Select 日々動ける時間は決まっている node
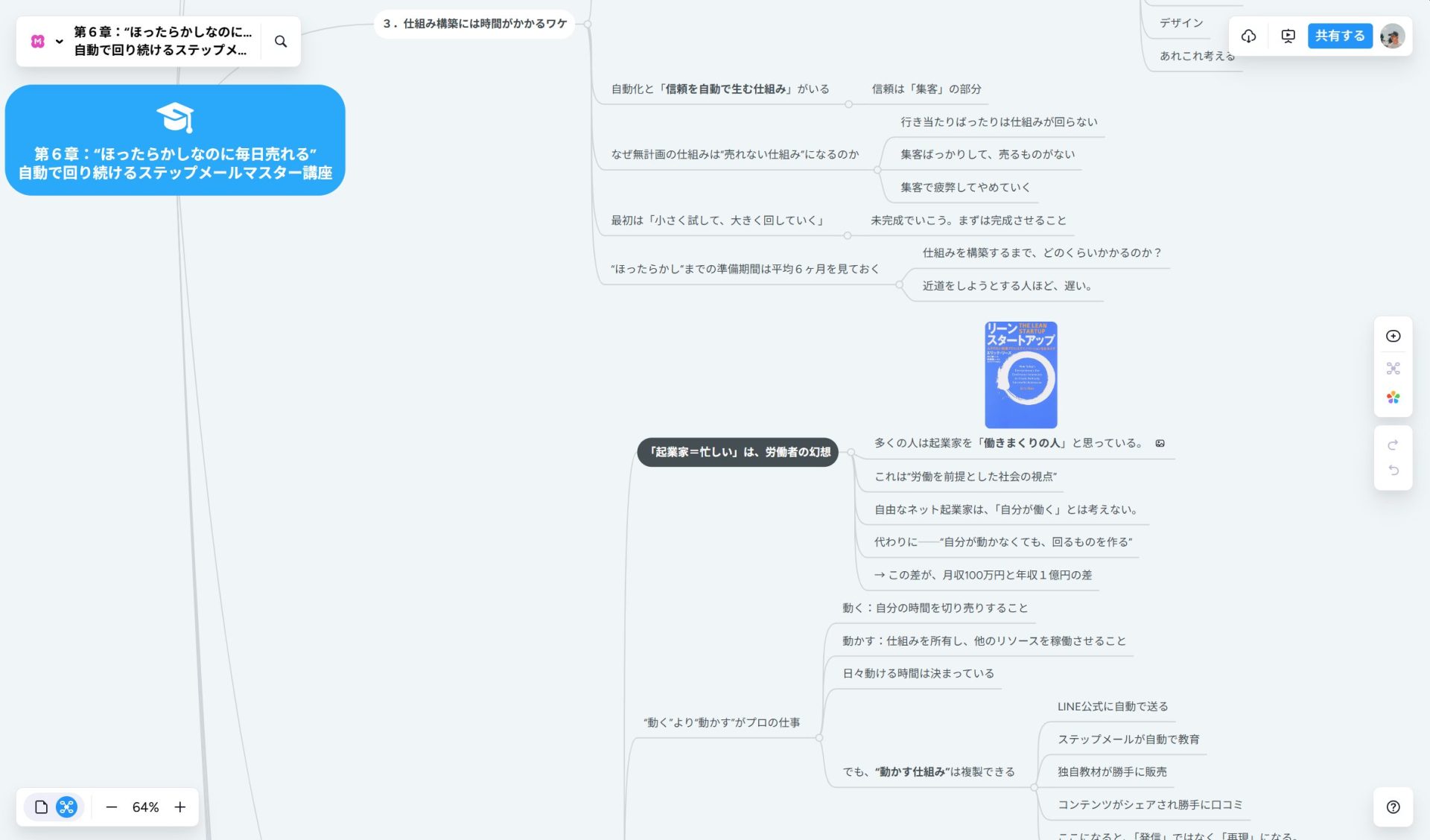This screenshot has width=1430, height=840. [918, 673]
